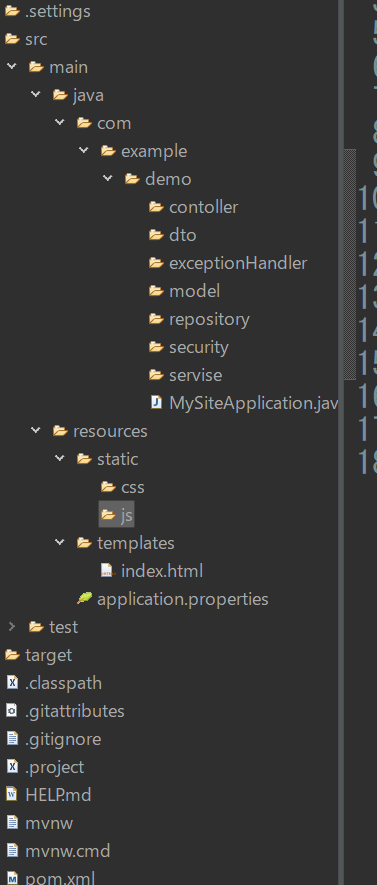Image resolution: width=377 pixels, height=885 pixels.
Task: Select the css folder
Action: 133,487
